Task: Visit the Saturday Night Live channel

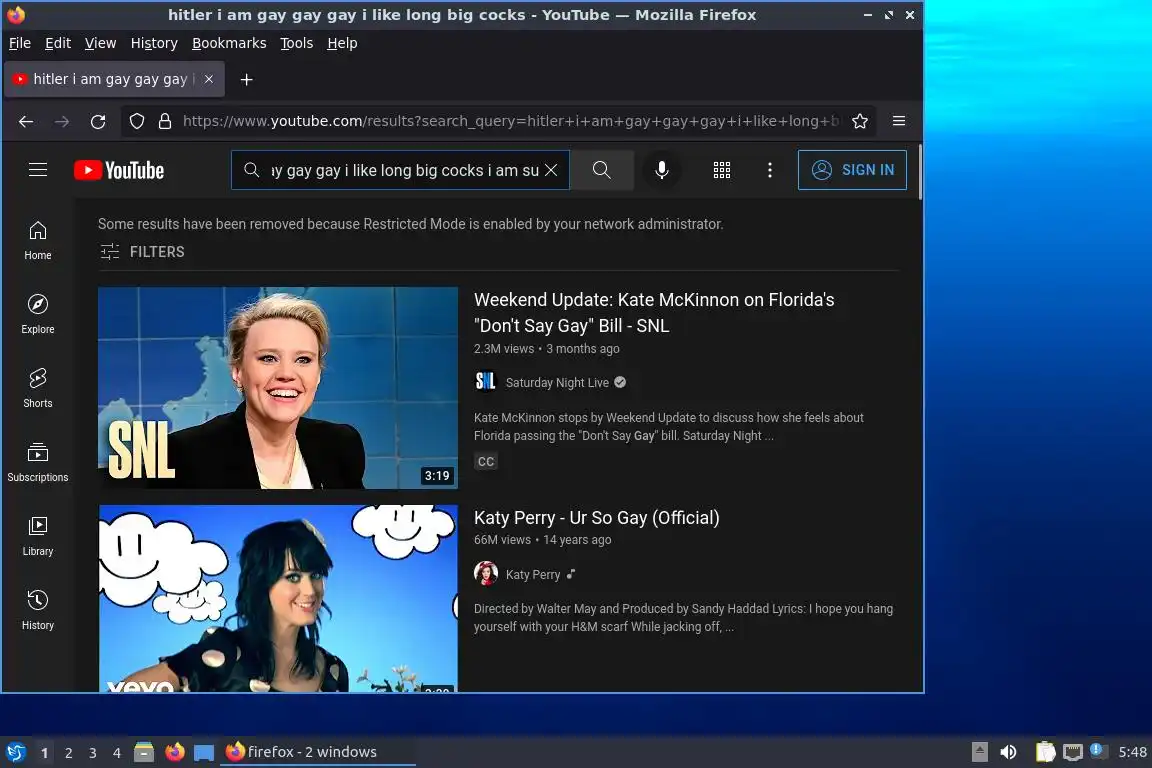Action: click(x=557, y=382)
